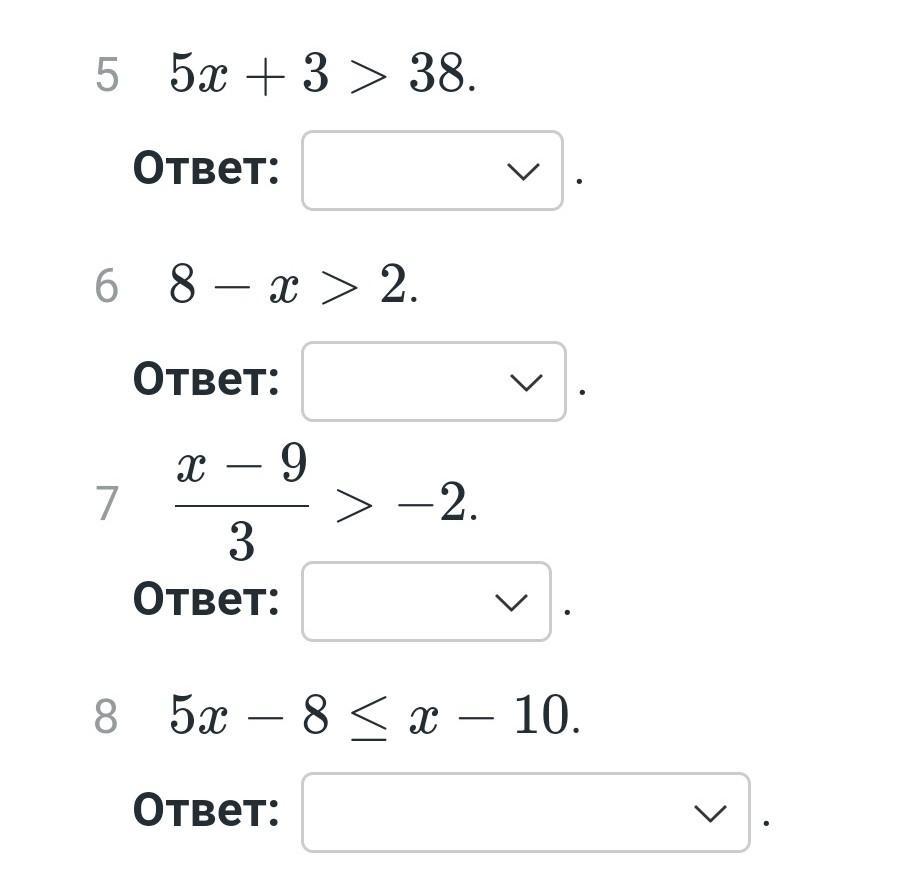897x893 pixels.
Task: Click the "Ответ:" label under question 5
Action: coord(206,169)
